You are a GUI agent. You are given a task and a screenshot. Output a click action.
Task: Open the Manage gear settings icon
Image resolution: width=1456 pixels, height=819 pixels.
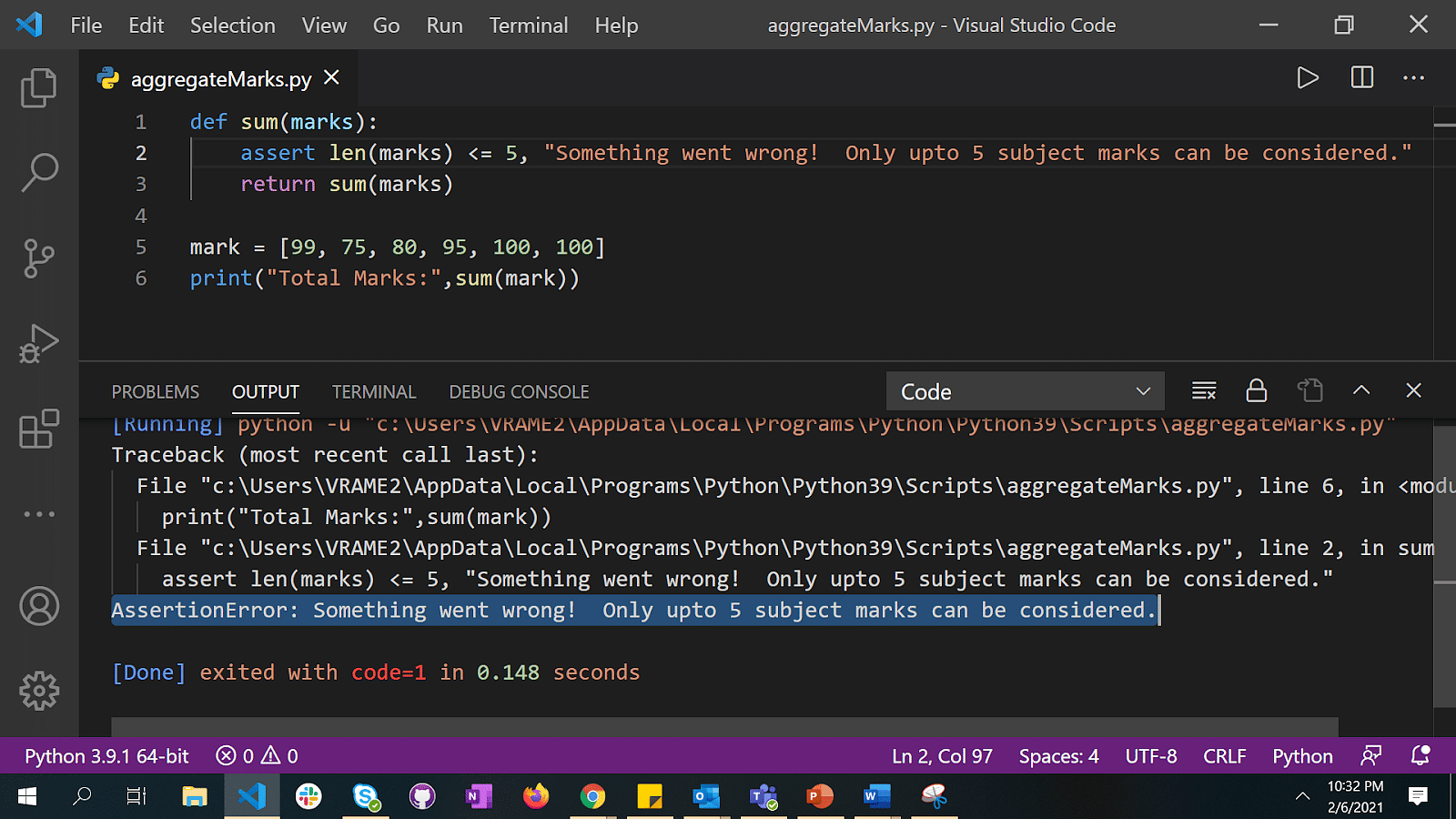pyautogui.click(x=39, y=692)
